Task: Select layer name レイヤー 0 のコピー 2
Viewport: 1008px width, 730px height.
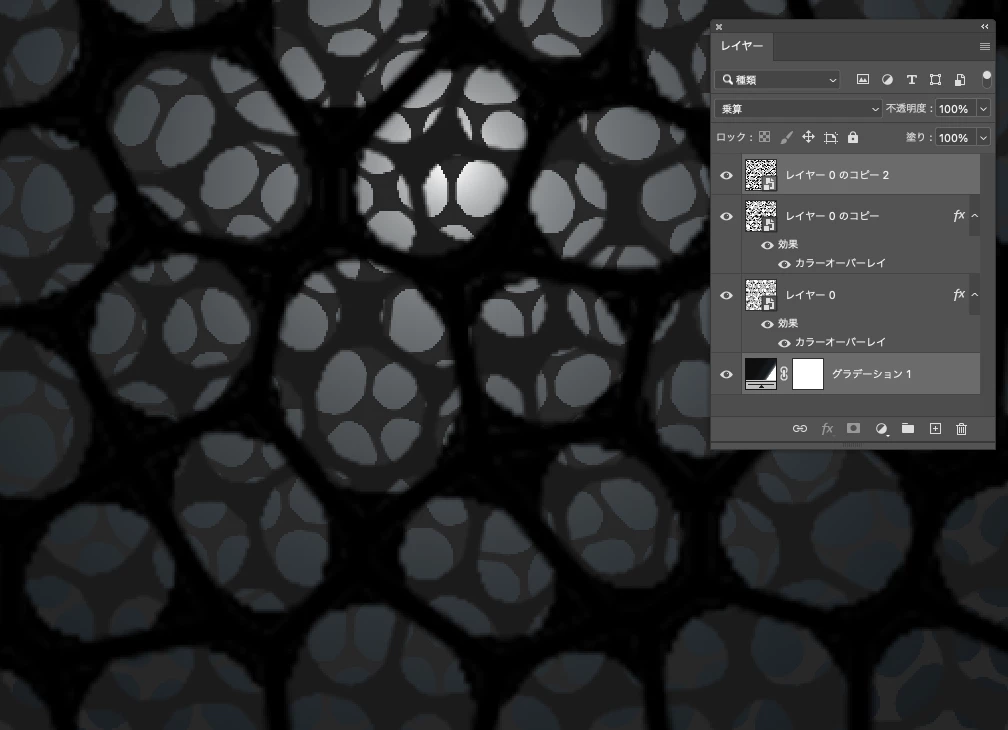Action: tap(837, 175)
